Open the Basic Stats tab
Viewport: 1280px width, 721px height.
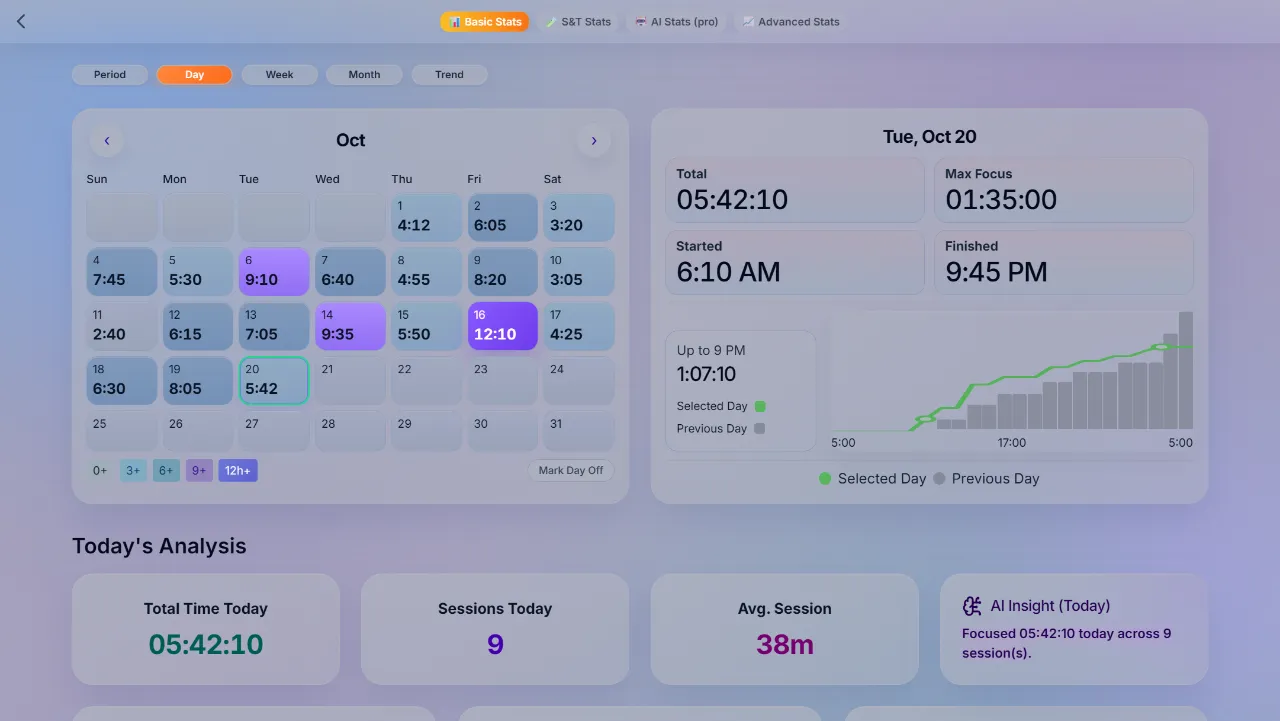coord(485,21)
